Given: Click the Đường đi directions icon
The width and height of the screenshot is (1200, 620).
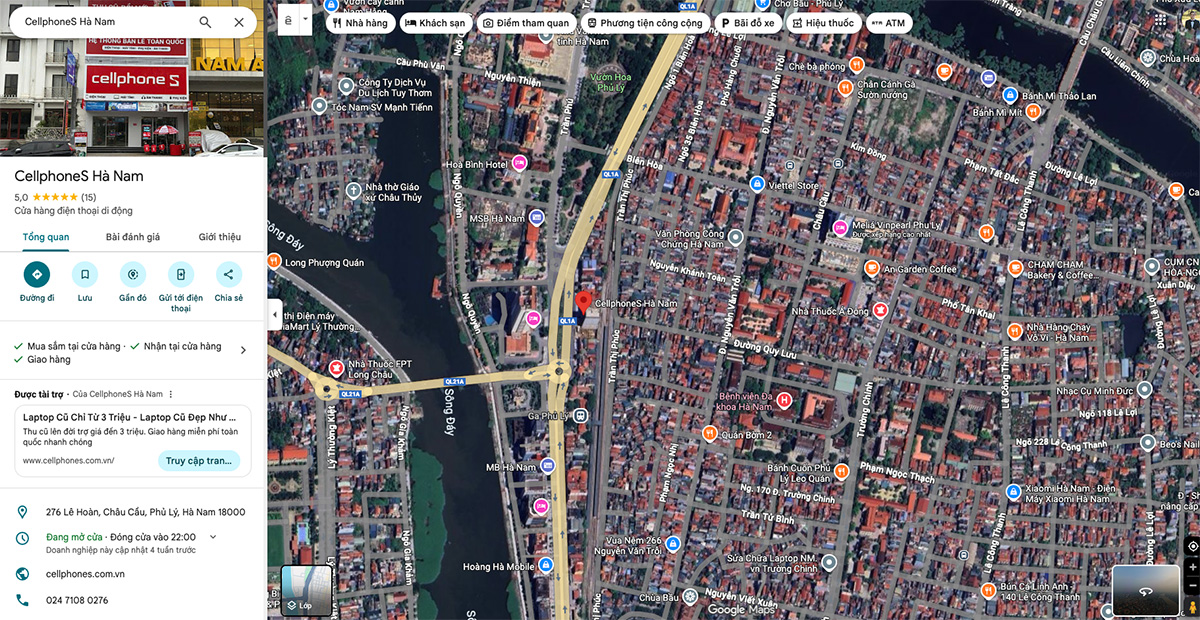Looking at the screenshot, I should [x=37, y=274].
